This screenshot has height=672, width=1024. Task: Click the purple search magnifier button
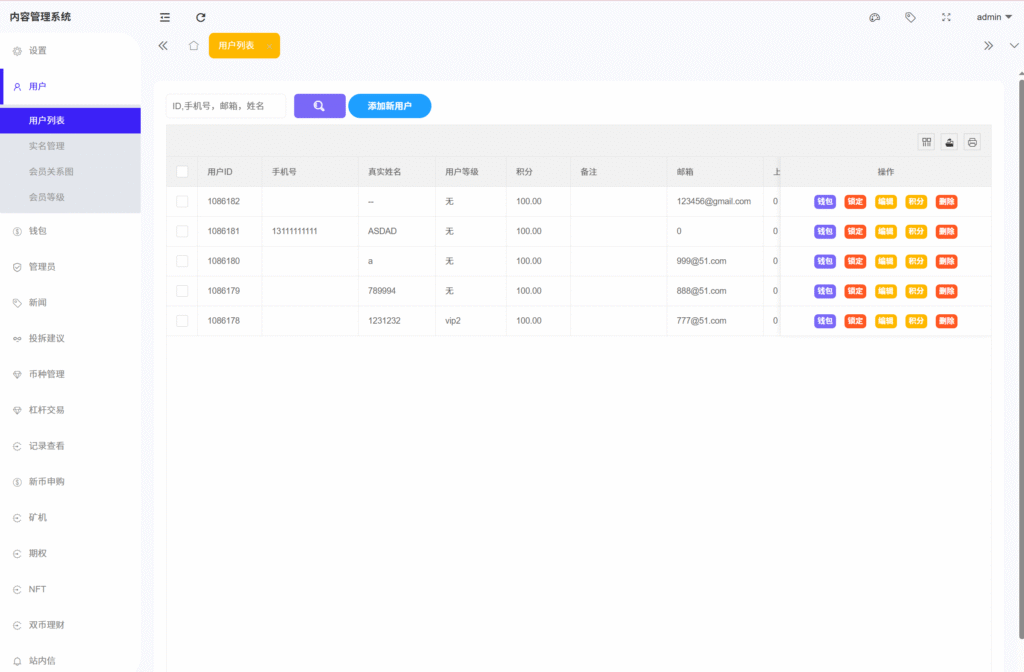click(x=319, y=106)
